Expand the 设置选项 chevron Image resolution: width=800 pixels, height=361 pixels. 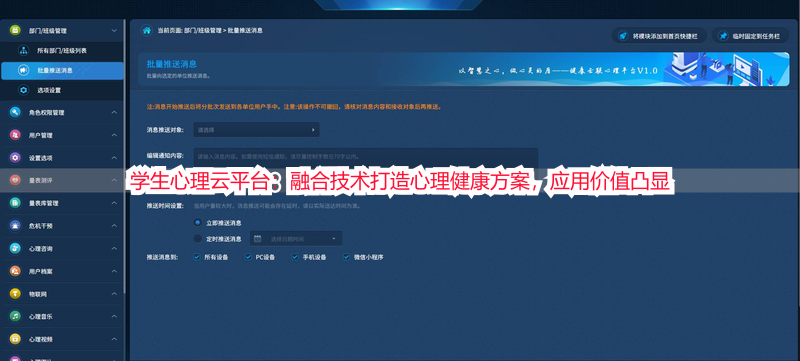pyautogui.click(x=114, y=158)
